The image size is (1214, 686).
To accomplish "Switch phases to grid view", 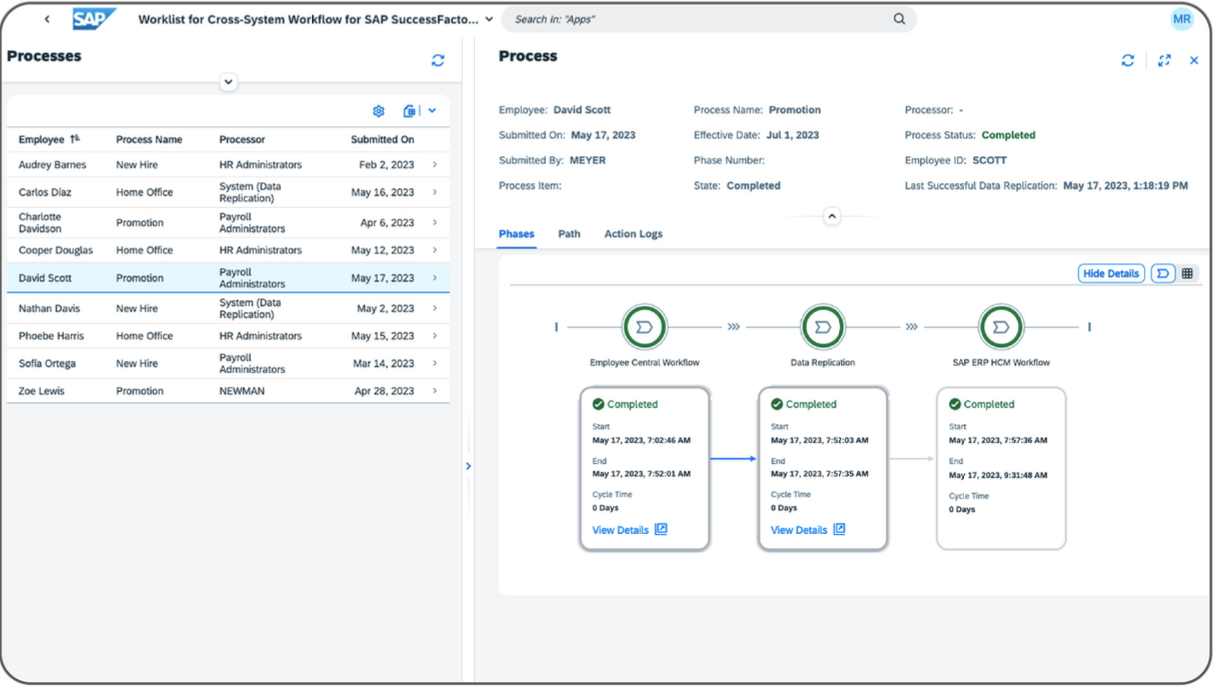I will click(x=1188, y=272).
